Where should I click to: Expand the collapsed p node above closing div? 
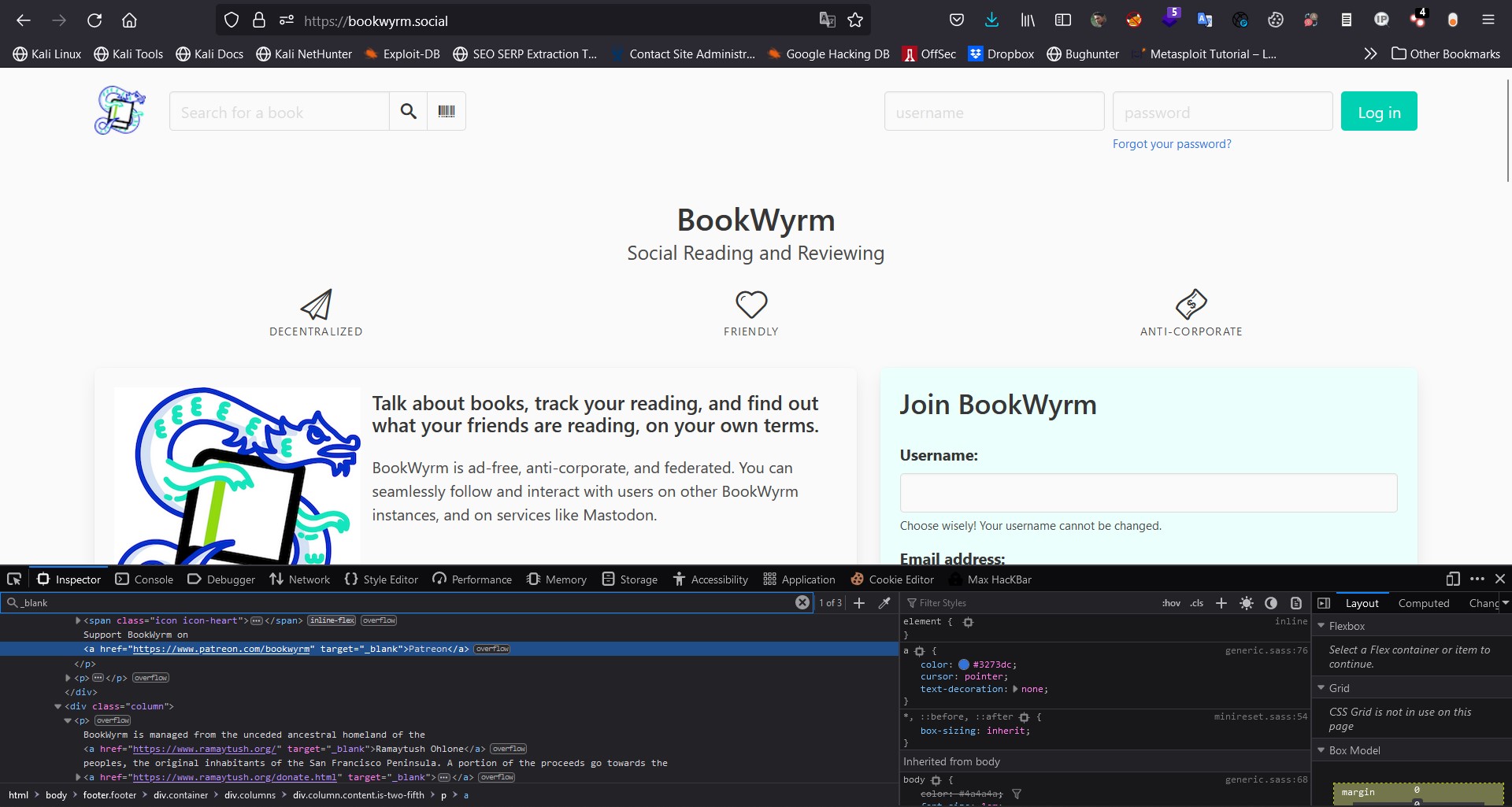(x=68, y=678)
